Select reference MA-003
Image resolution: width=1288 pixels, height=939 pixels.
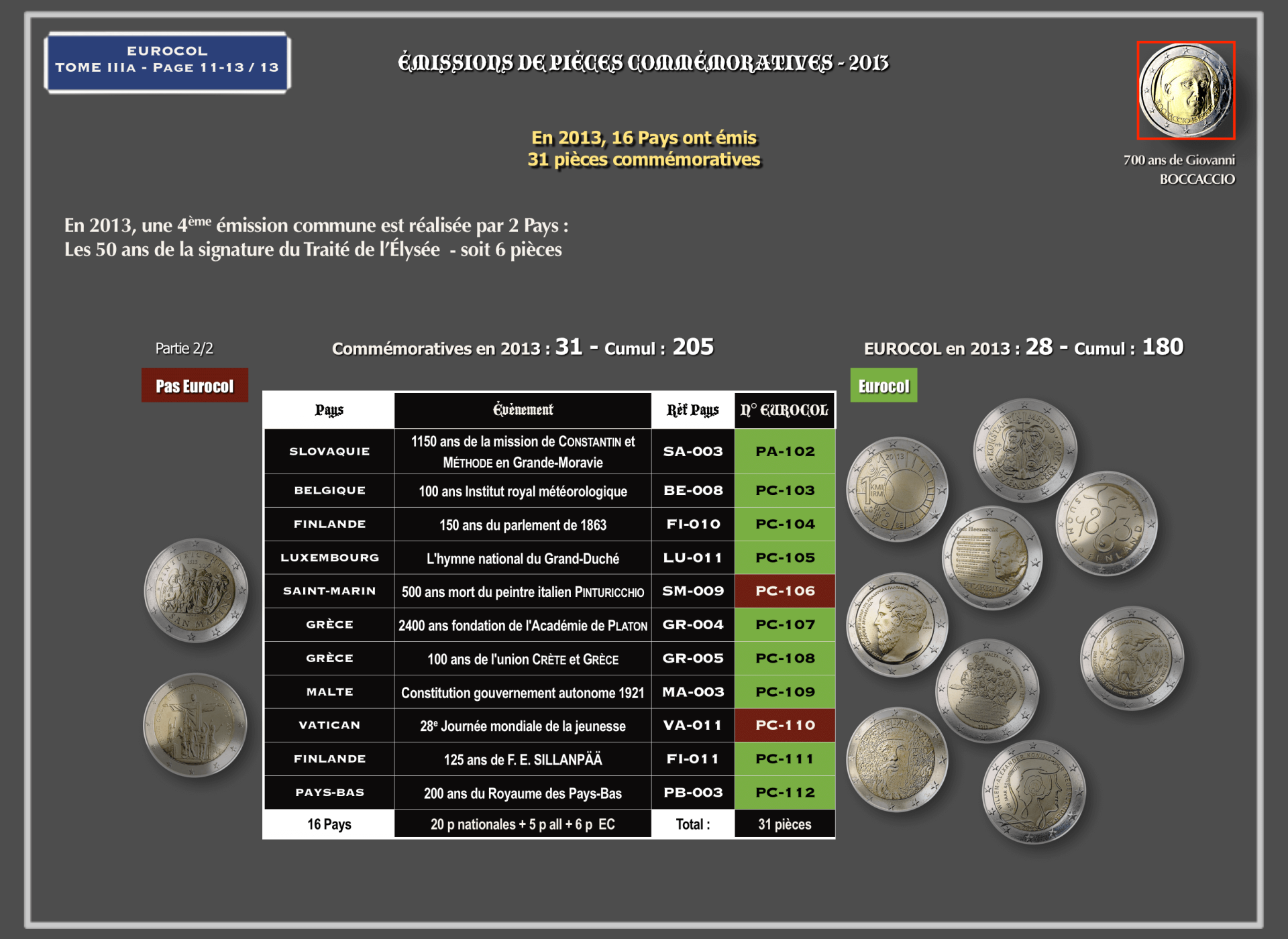693,692
